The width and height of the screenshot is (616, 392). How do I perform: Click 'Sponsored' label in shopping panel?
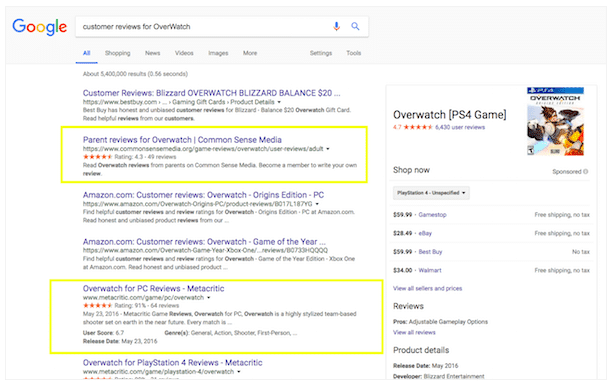coord(566,172)
